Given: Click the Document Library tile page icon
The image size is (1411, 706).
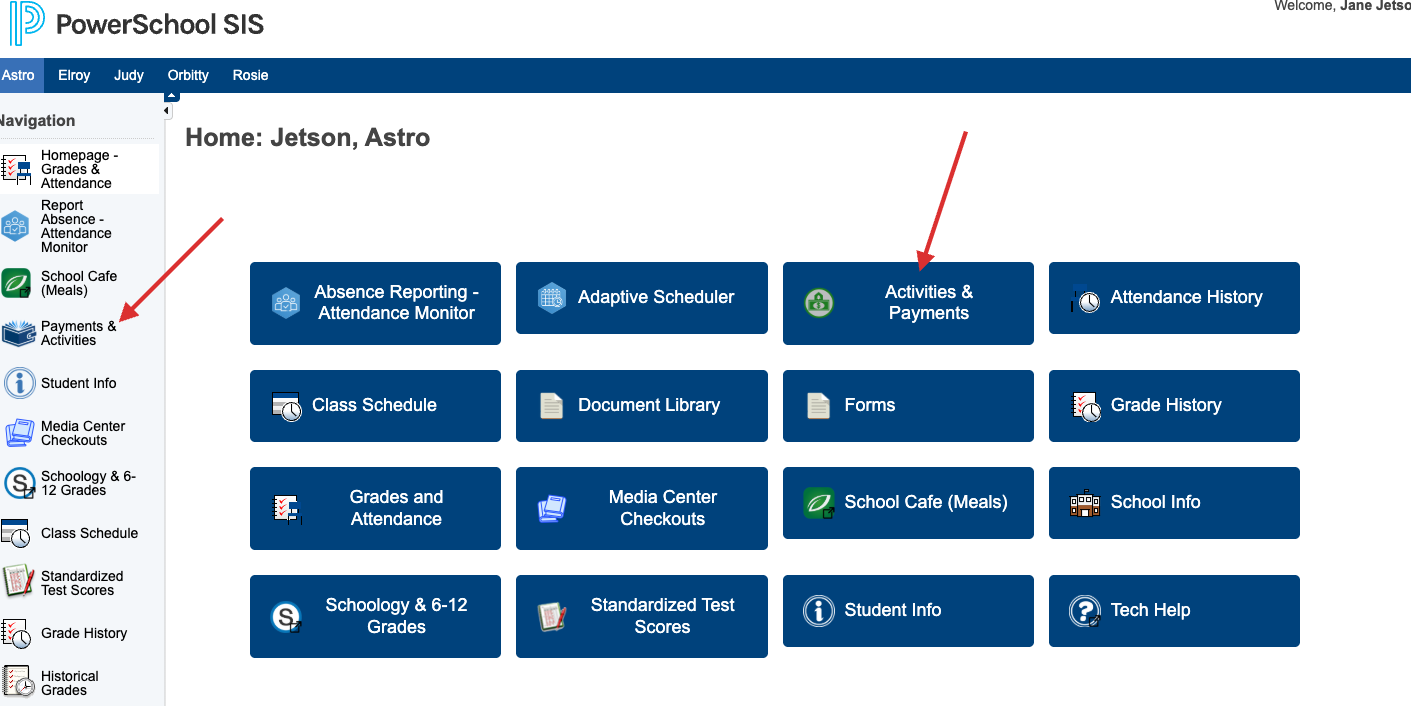Looking at the screenshot, I should coord(552,405).
